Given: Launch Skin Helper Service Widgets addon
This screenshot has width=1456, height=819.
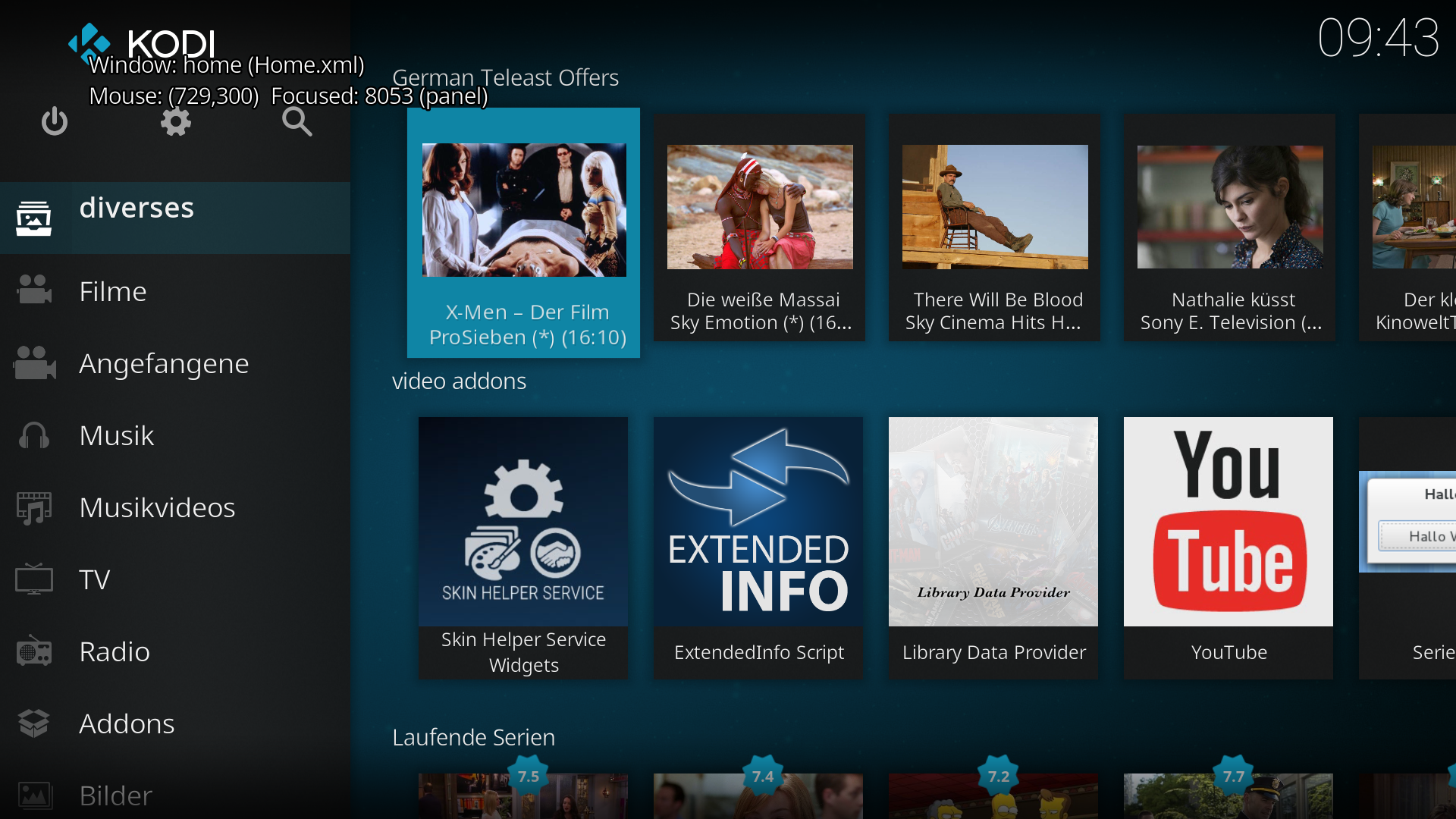Looking at the screenshot, I should tap(523, 548).
